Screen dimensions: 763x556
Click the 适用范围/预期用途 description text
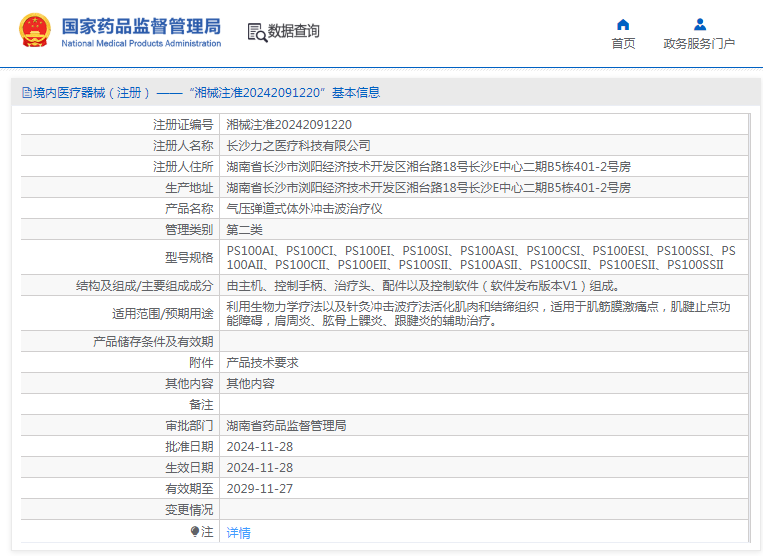(x=478, y=314)
